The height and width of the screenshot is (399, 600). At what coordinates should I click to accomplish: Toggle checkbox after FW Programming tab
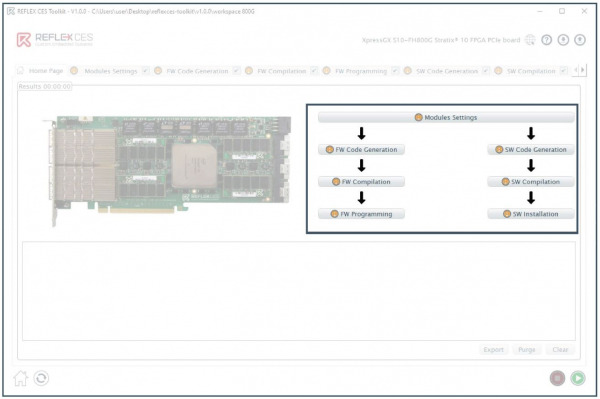pyautogui.click(x=395, y=70)
